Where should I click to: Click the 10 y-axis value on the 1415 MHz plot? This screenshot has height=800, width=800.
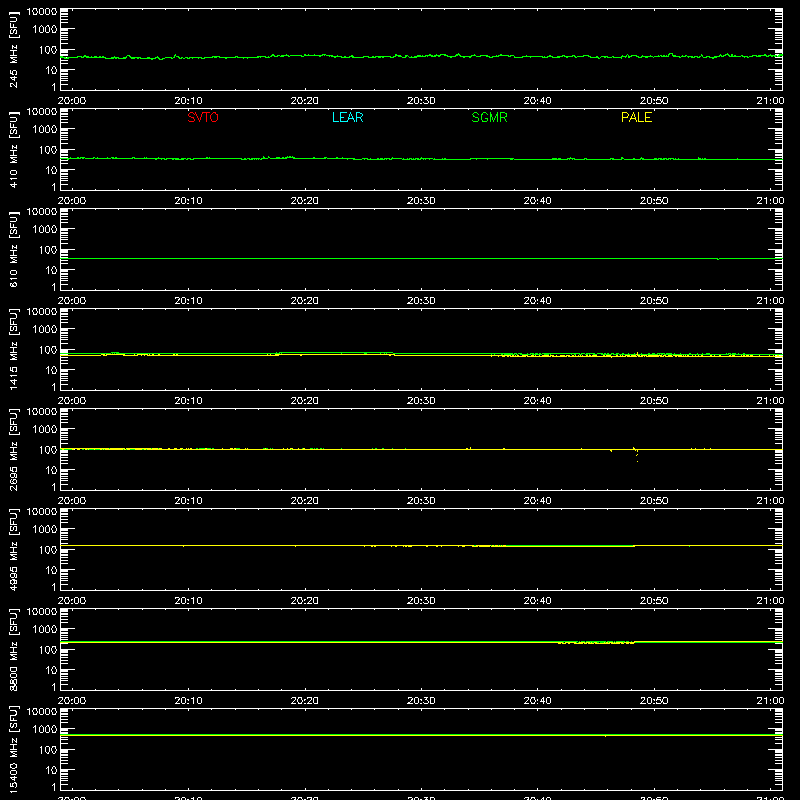click(x=51, y=370)
